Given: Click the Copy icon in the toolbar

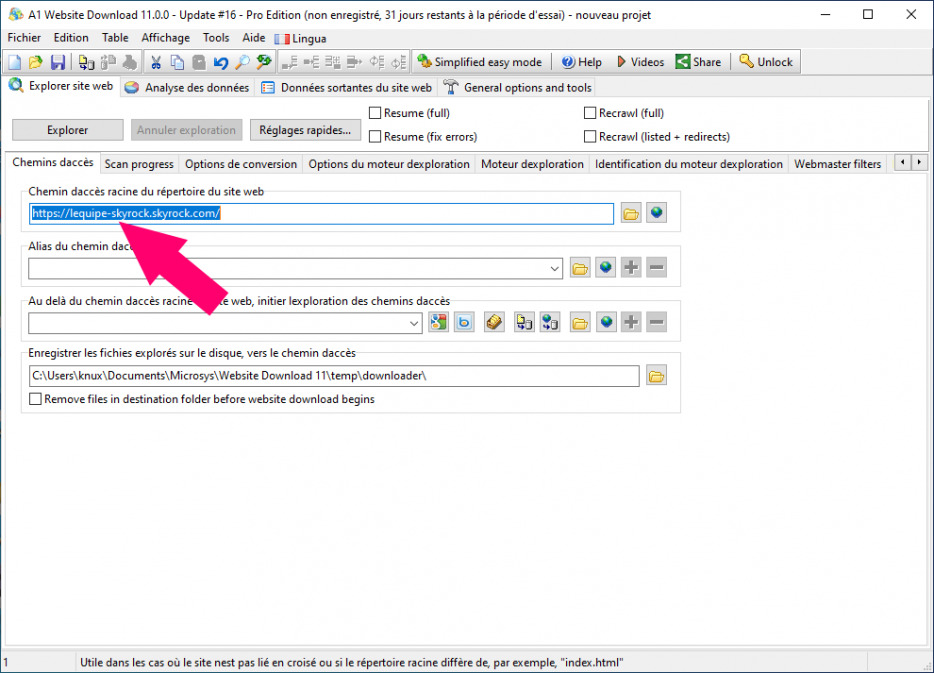Looking at the screenshot, I should (178, 62).
